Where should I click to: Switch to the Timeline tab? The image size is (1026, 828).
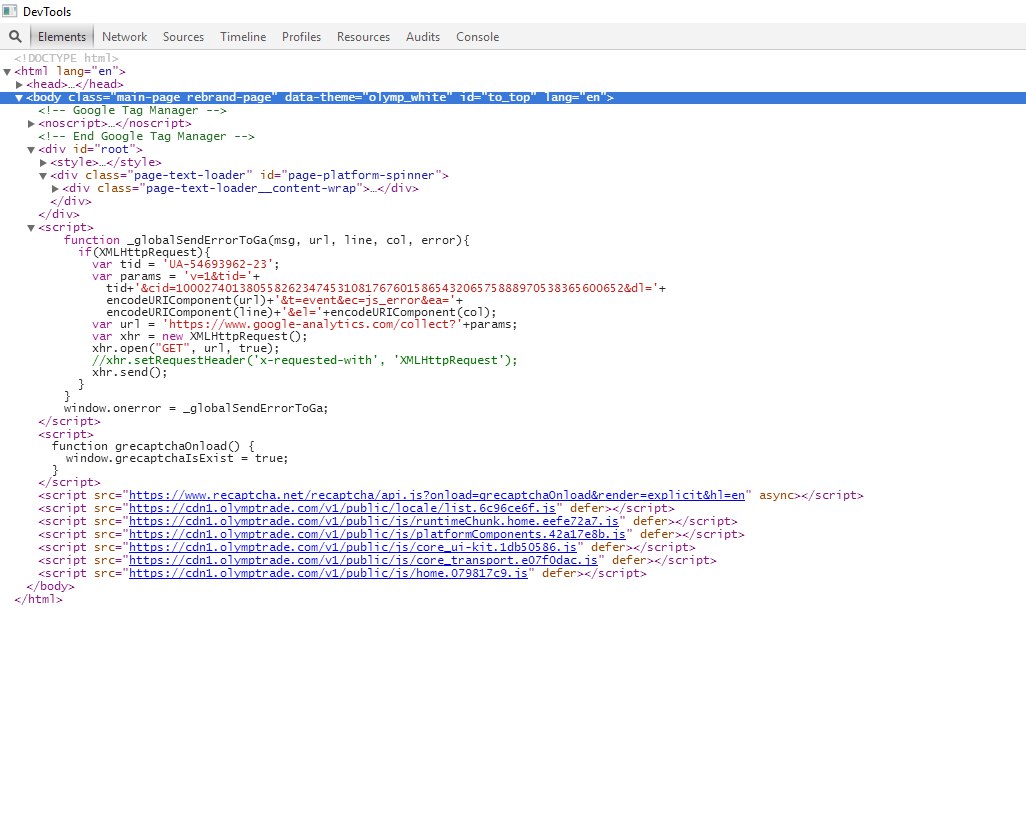point(243,37)
